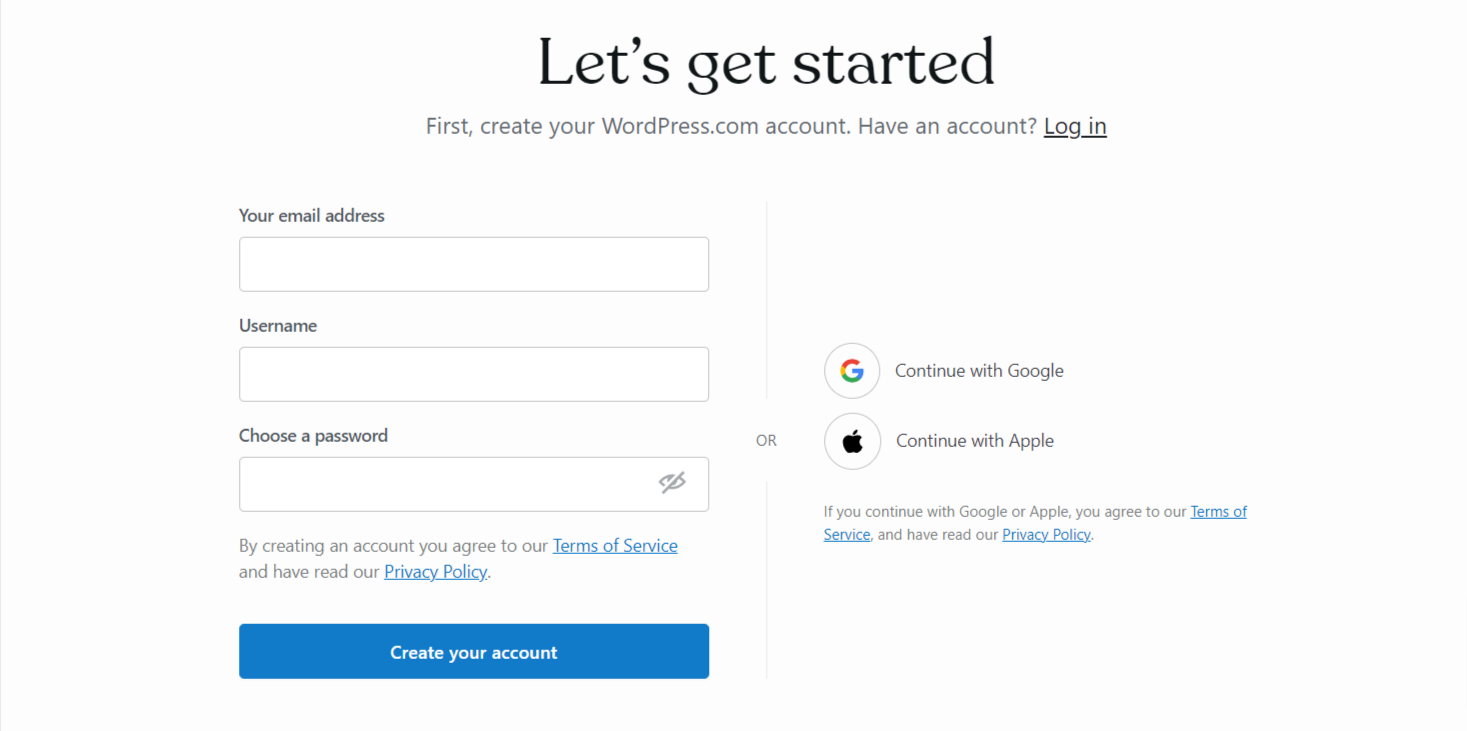The image size is (1467, 731).
Task: Click the Apple logo icon
Action: pos(851,441)
